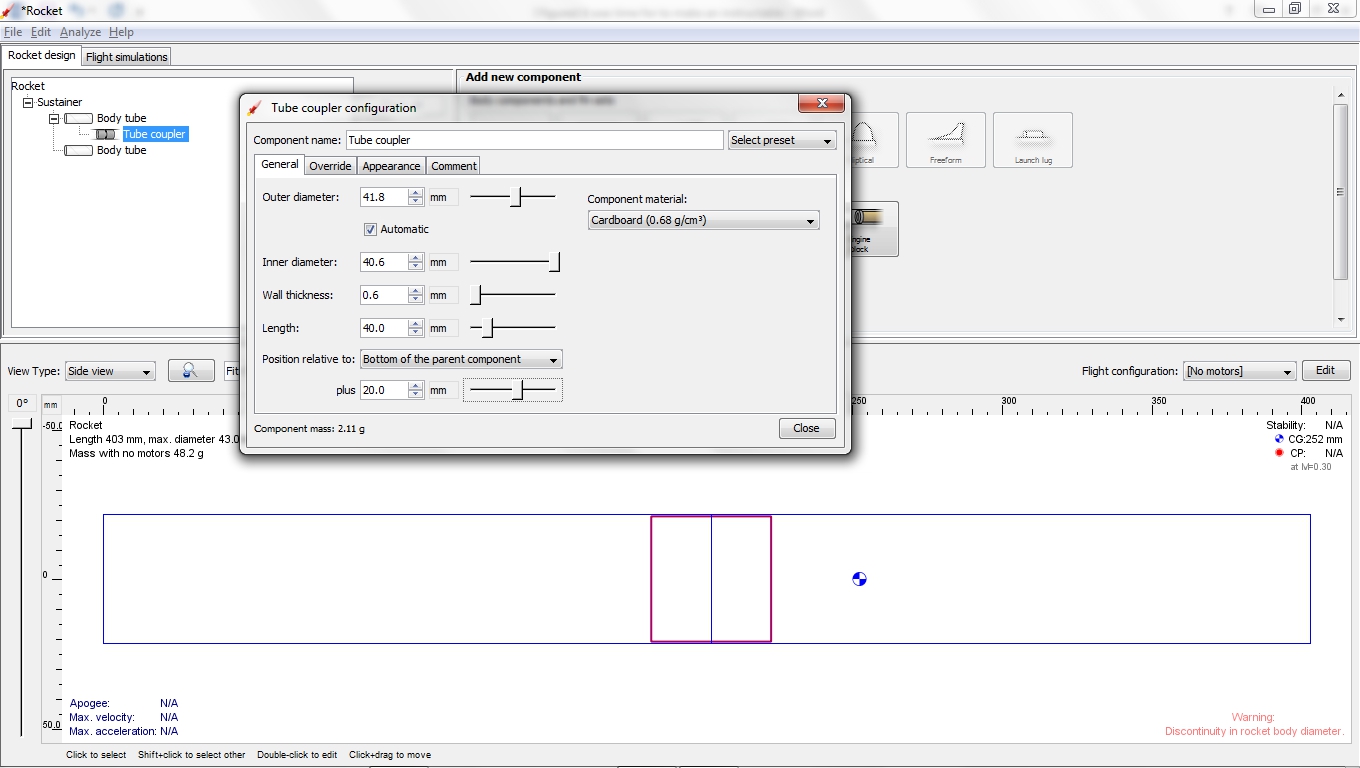
Task: Open the Appearance tab in the dialog
Action: pos(391,166)
